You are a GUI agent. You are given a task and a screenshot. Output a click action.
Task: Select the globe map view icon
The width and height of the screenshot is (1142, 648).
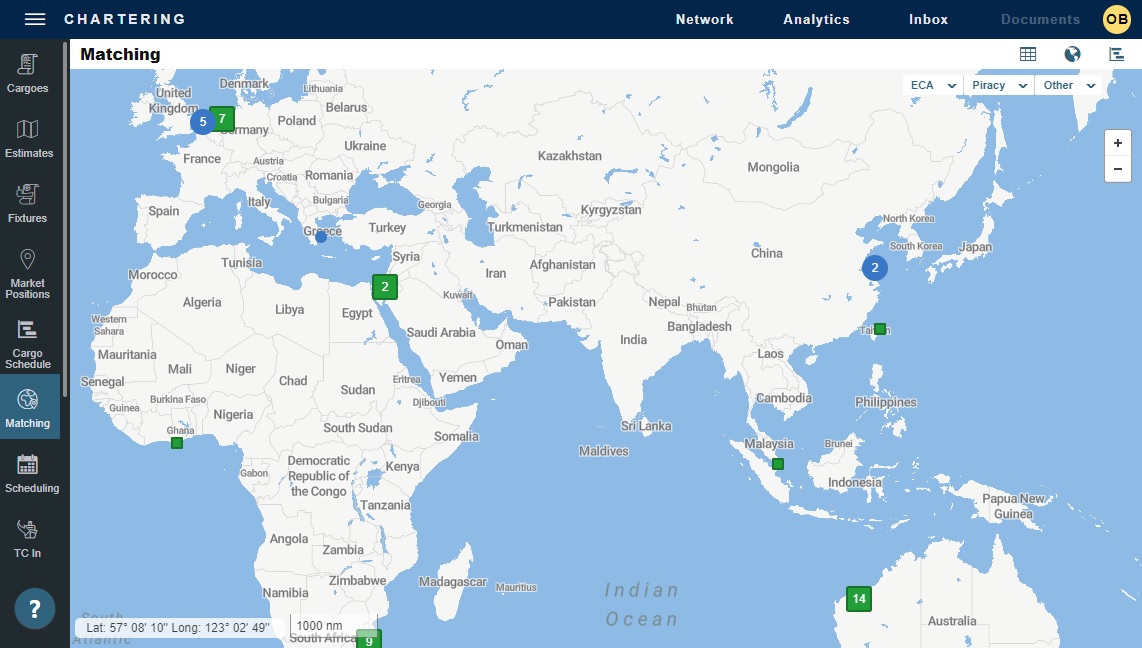1072,54
